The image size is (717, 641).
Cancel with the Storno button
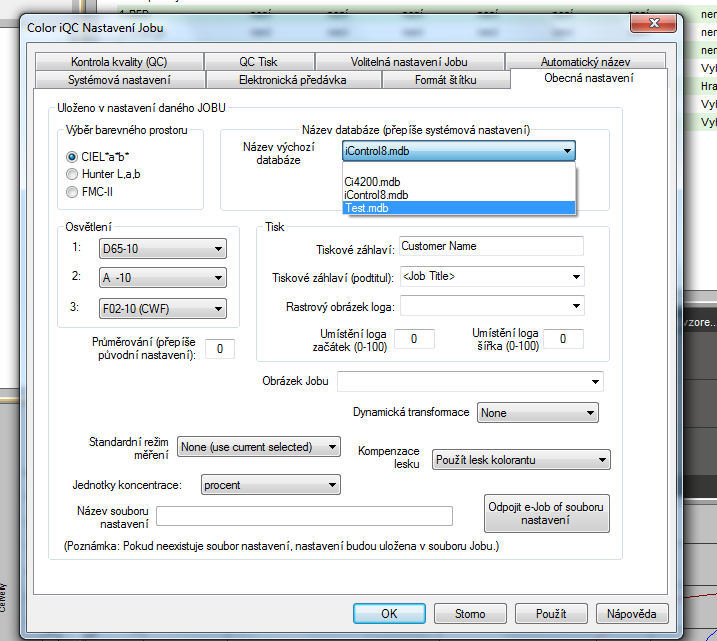(x=470, y=614)
